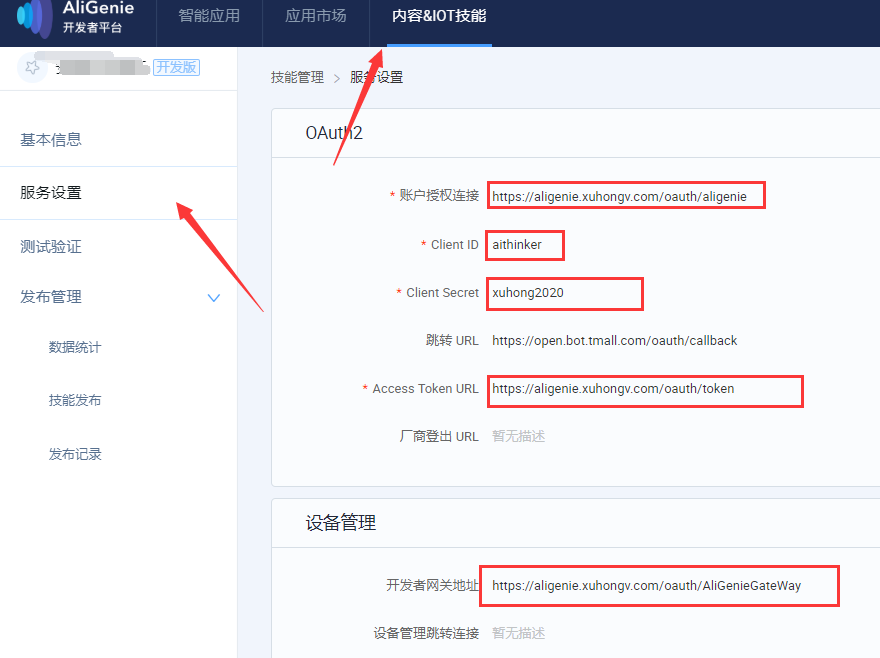Open the 智能应用 tab
Image resolution: width=880 pixels, height=658 pixels.
pyautogui.click(x=209, y=16)
